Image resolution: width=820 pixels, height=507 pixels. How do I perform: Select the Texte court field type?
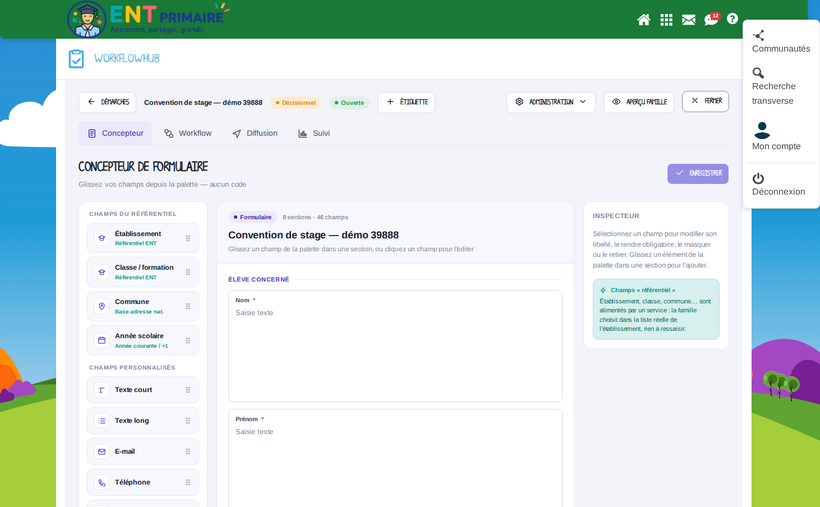point(143,390)
